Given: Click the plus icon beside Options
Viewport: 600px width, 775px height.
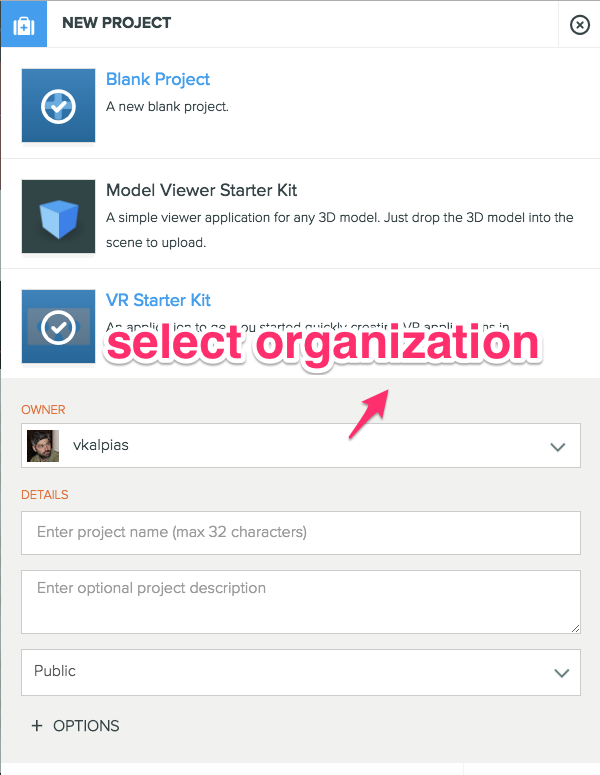Looking at the screenshot, I should pos(37,726).
